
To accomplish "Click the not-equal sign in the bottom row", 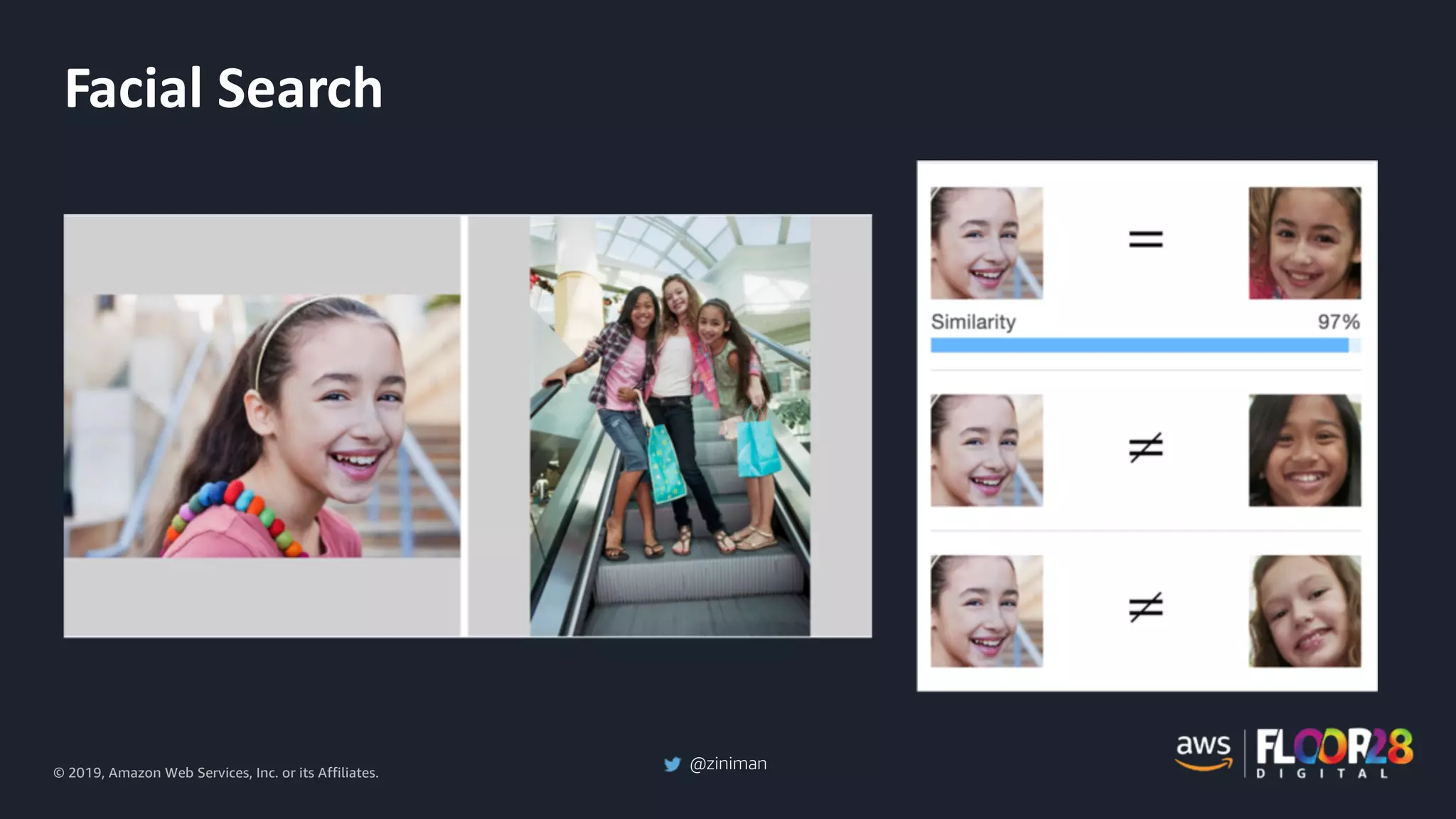I will 1146,607.
